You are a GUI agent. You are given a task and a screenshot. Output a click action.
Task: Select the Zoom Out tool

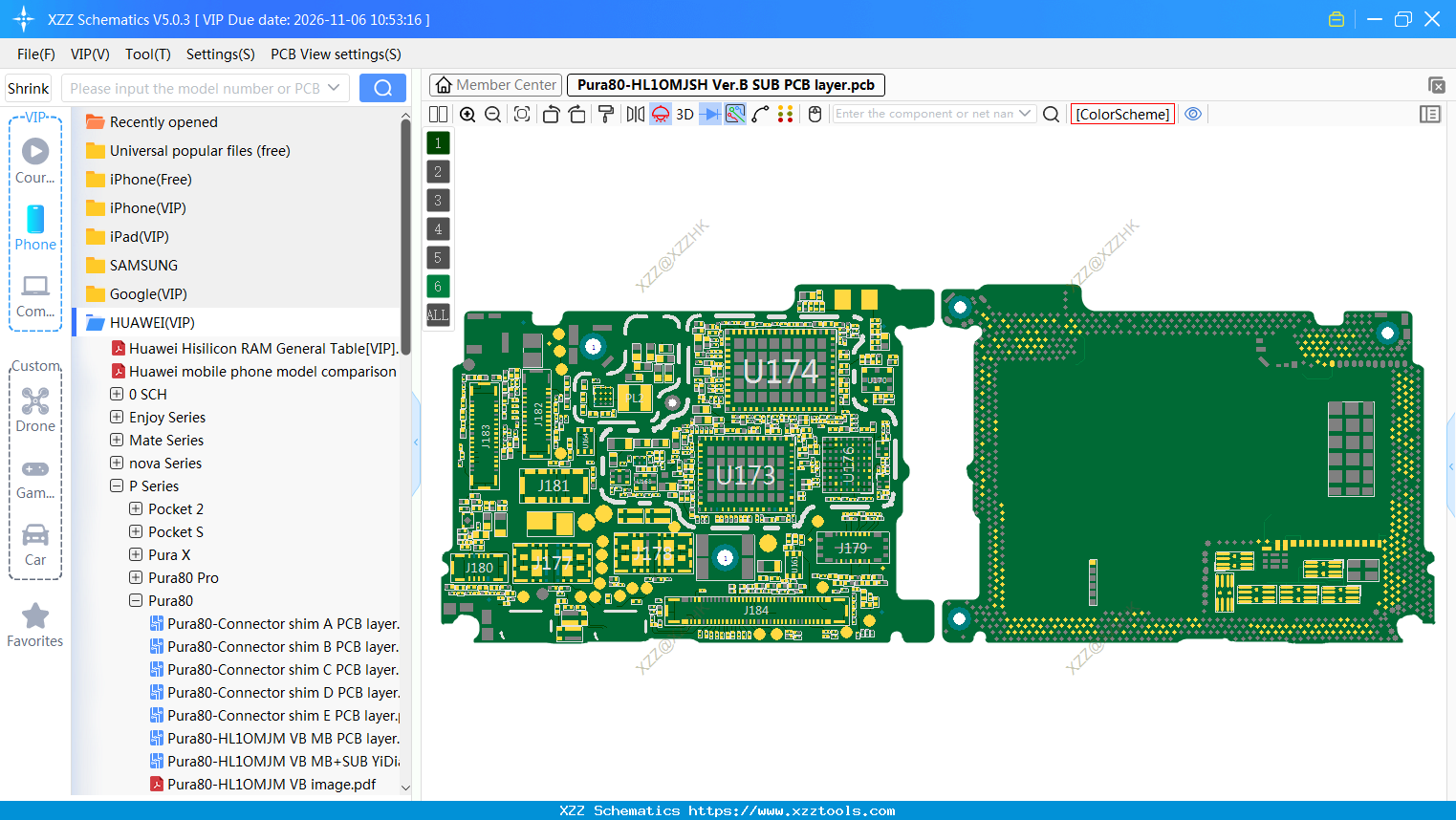tap(492, 114)
